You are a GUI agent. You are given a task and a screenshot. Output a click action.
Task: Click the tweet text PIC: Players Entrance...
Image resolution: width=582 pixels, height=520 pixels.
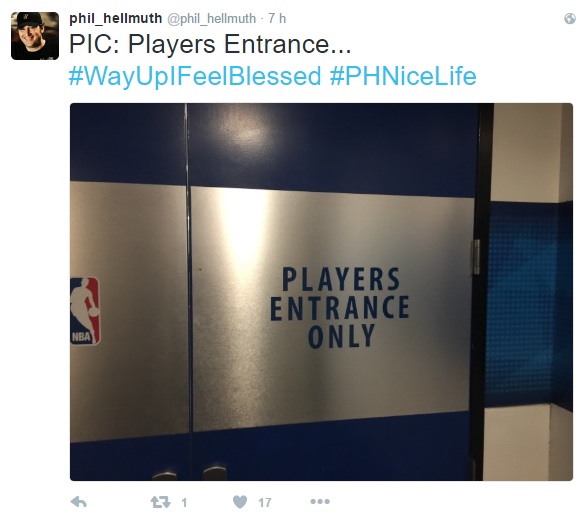click(x=210, y=44)
